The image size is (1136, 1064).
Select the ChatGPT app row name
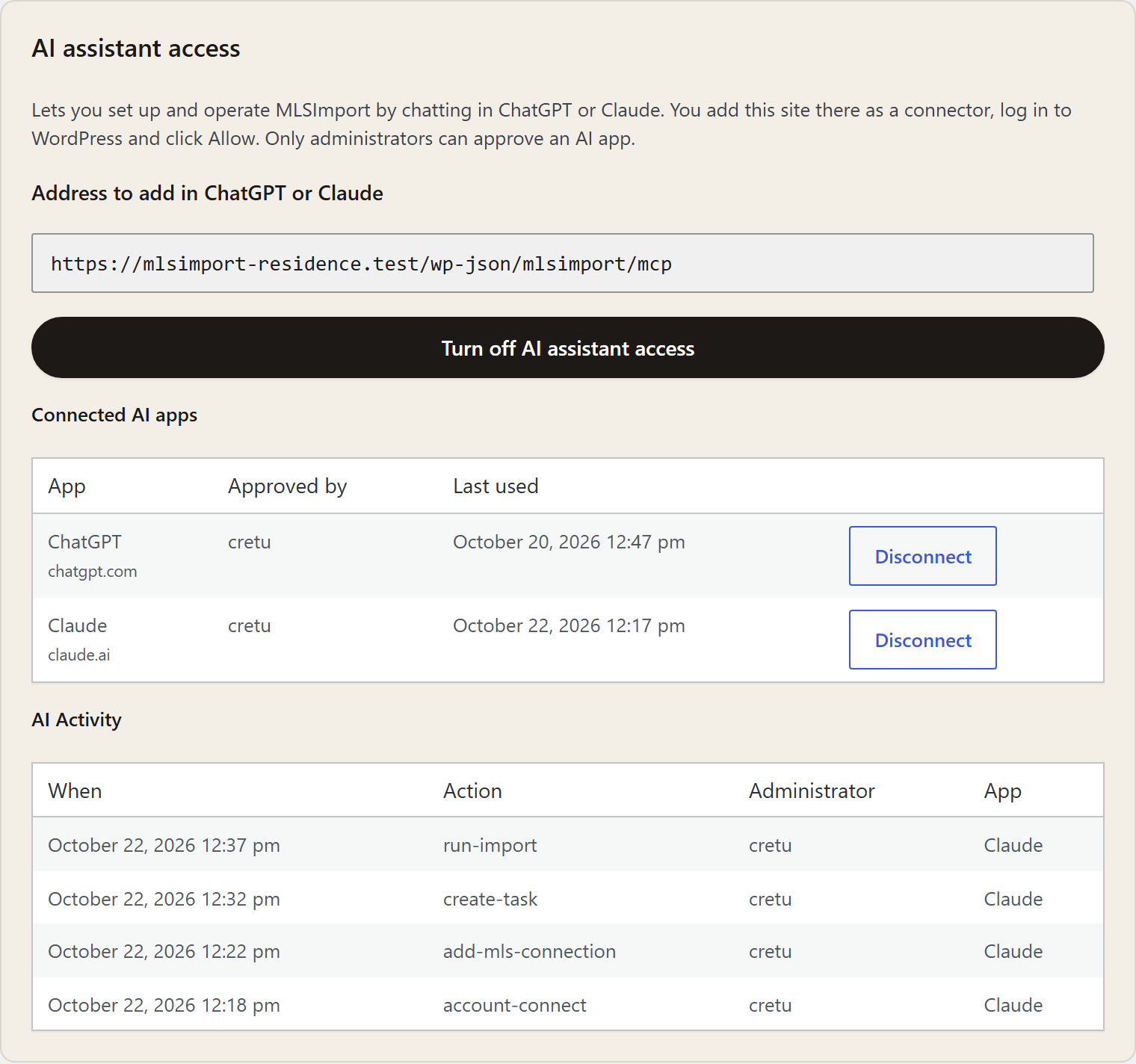(84, 542)
